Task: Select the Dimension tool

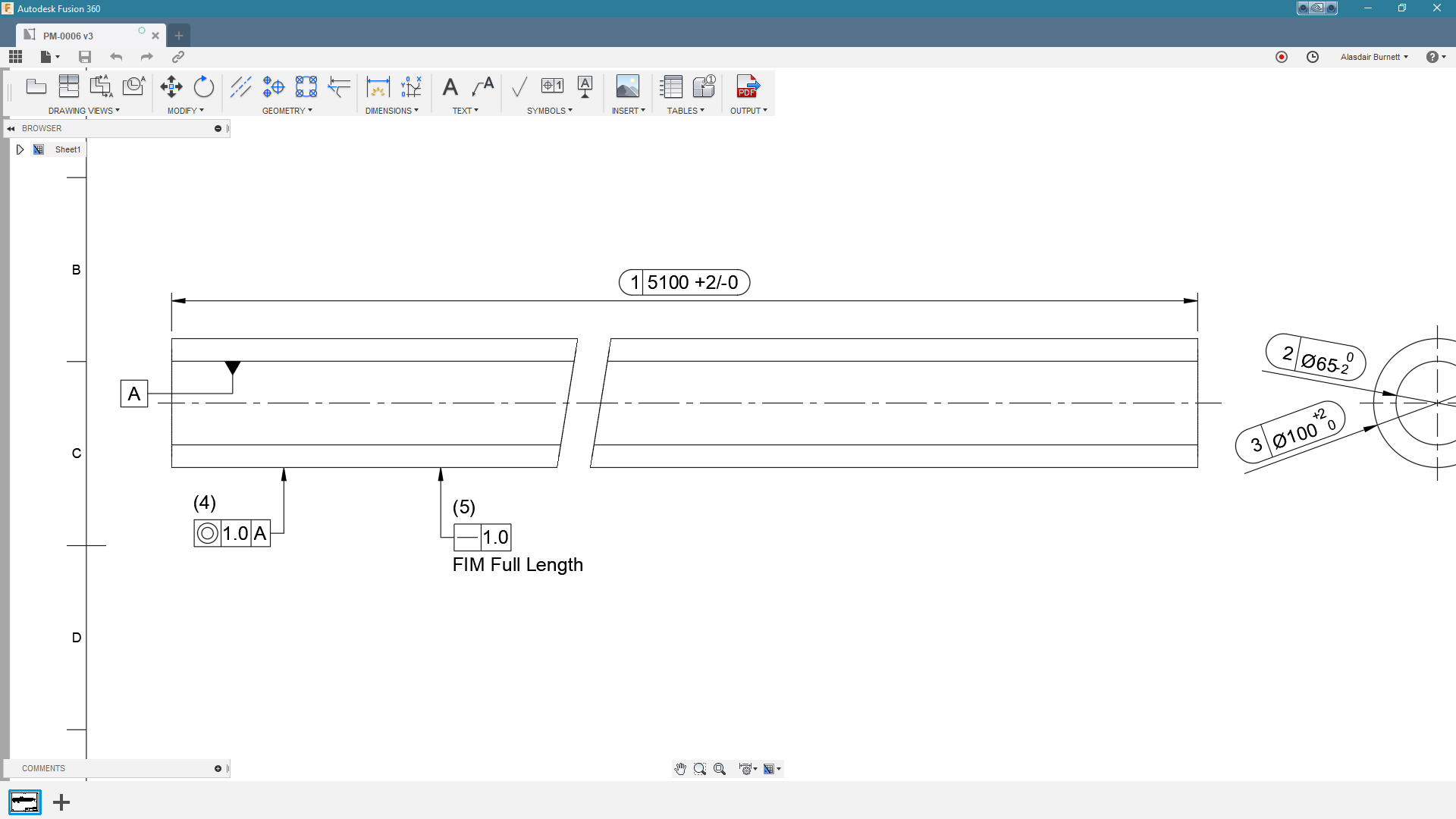Action: pyautogui.click(x=378, y=86)
